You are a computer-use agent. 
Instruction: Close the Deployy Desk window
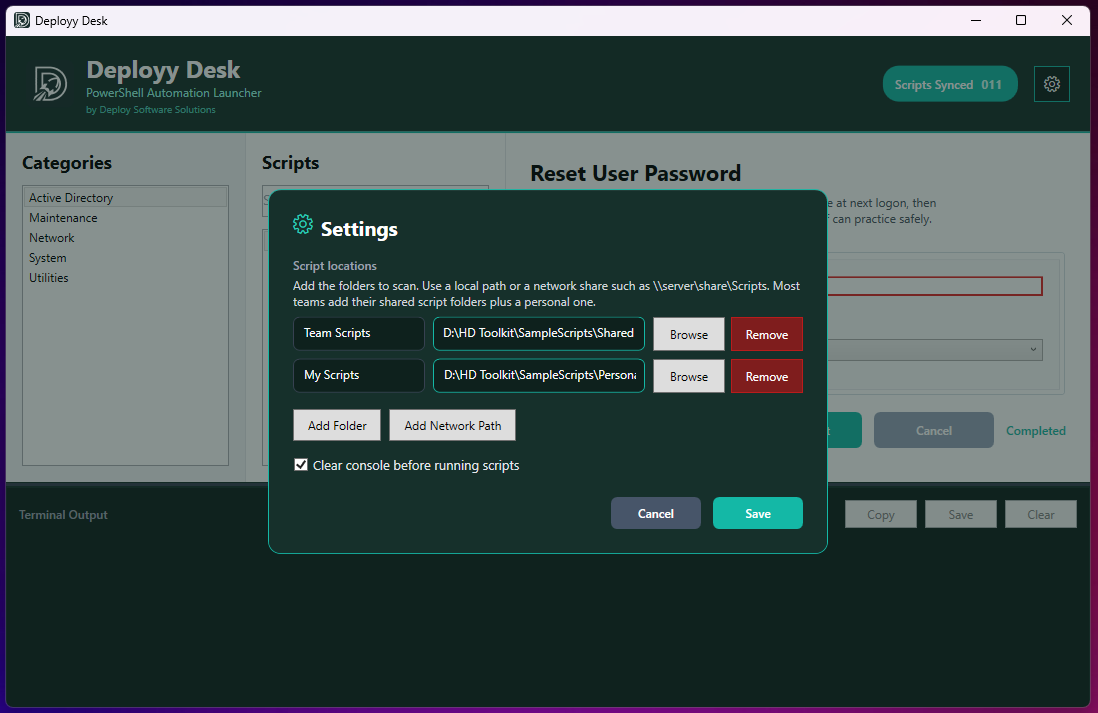(1066, 20)
